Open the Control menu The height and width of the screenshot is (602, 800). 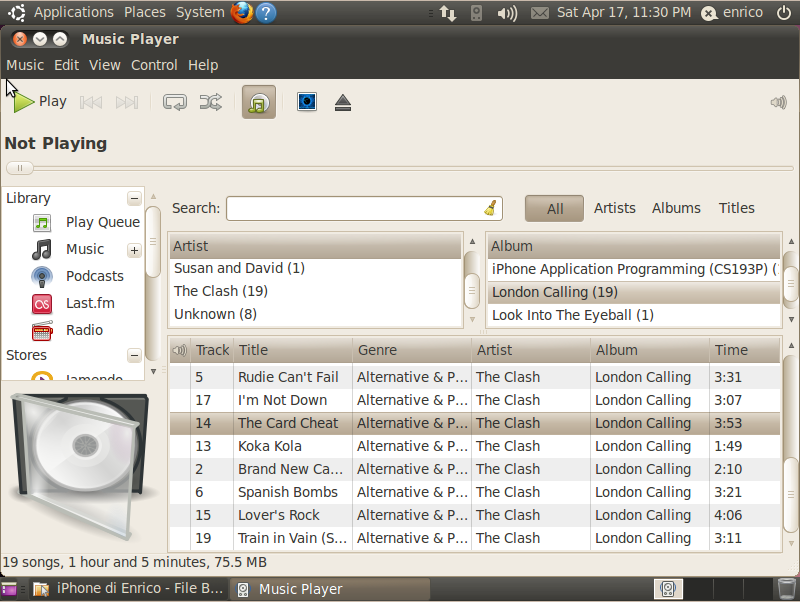pyautogui.click(x=154, y=65)
